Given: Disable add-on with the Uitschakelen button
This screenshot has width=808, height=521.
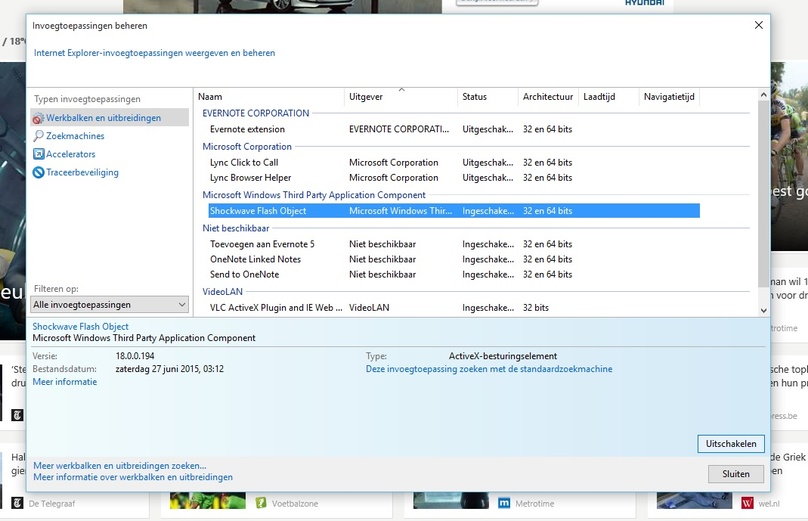Looking at the screenshot, I should [x=731, y=444].
